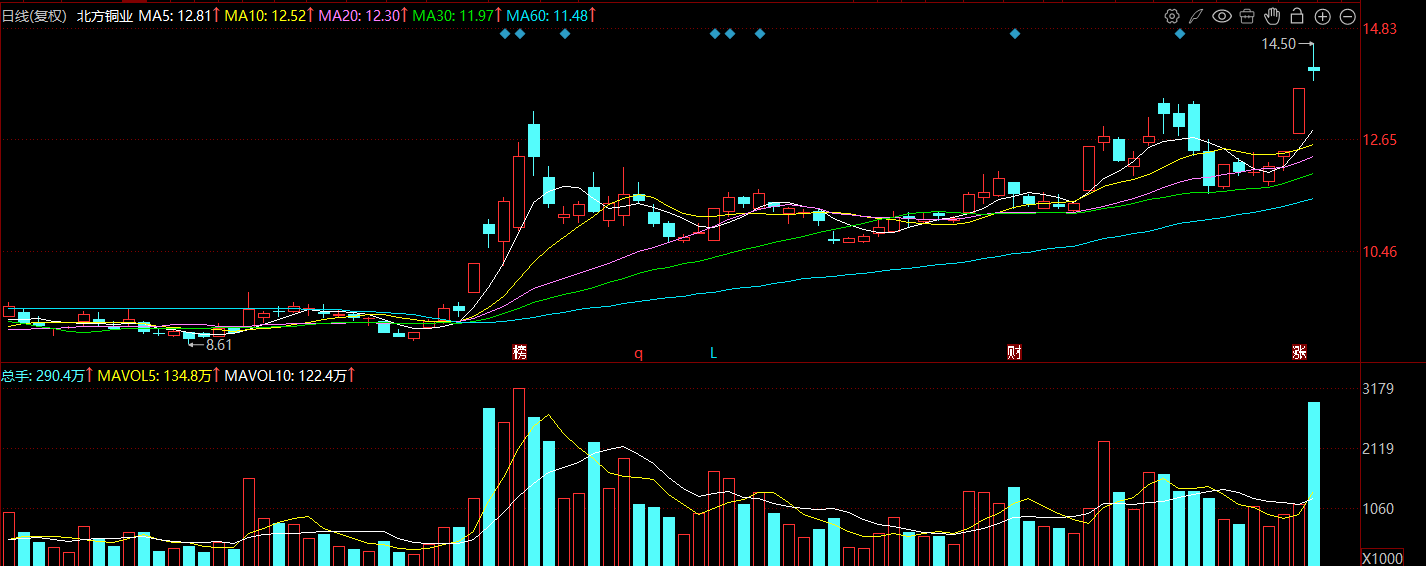The height and width of the screenshot is (566, 1426).
Task: Toggle the open padlock lock icon
Action: [x=1297, y=16]
